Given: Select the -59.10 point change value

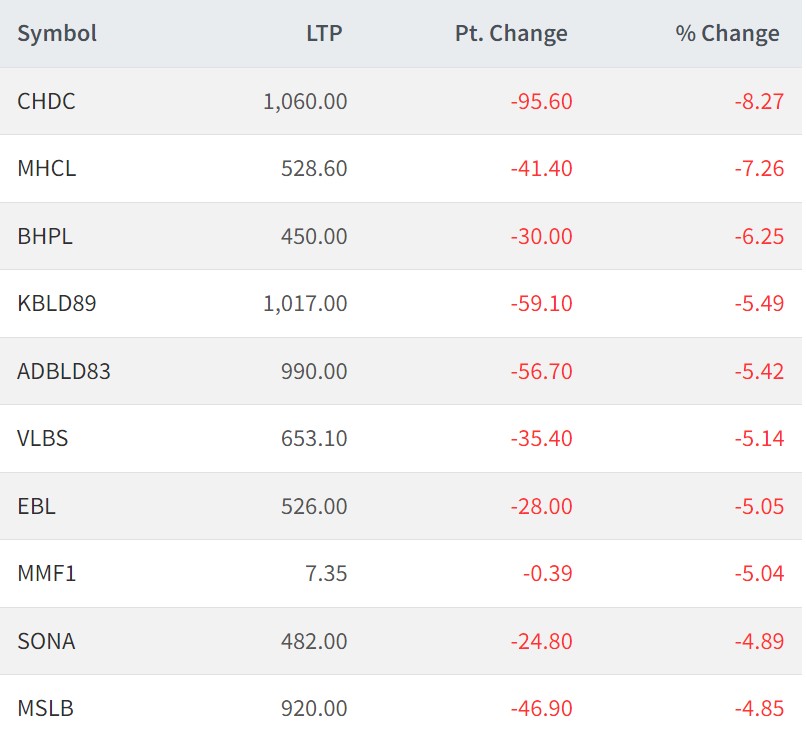Looking at the screenshot, I should (541, 303).
